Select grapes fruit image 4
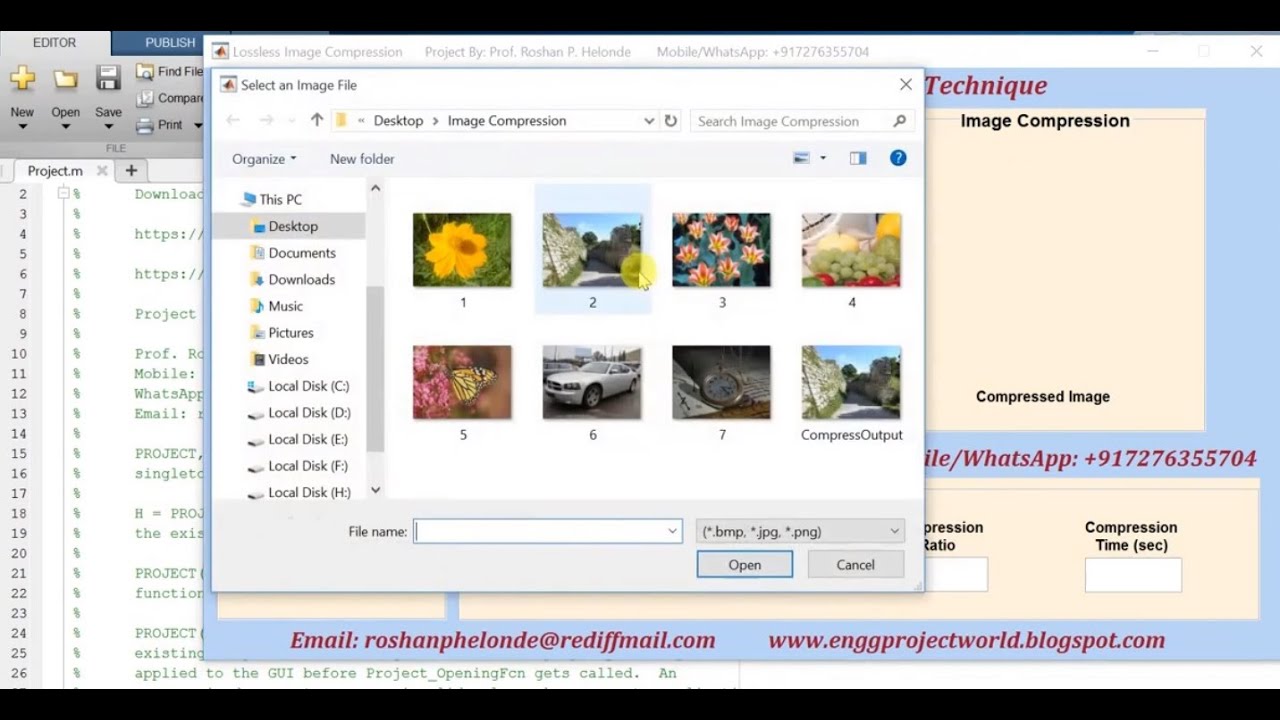Viewport: 1280px width, 720px height. (851, 250)
